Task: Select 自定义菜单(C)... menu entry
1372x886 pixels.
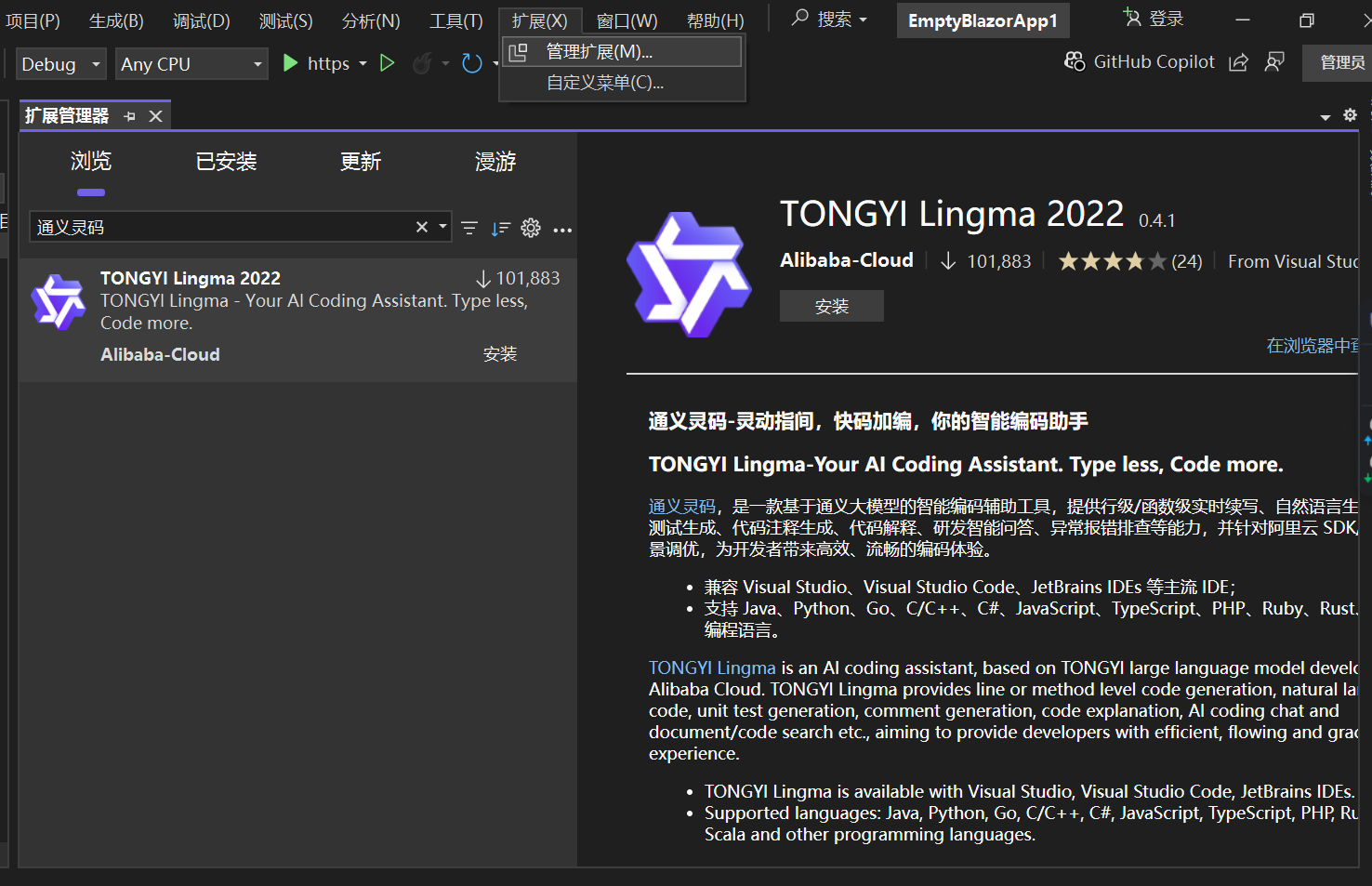Action: (622, 83)
